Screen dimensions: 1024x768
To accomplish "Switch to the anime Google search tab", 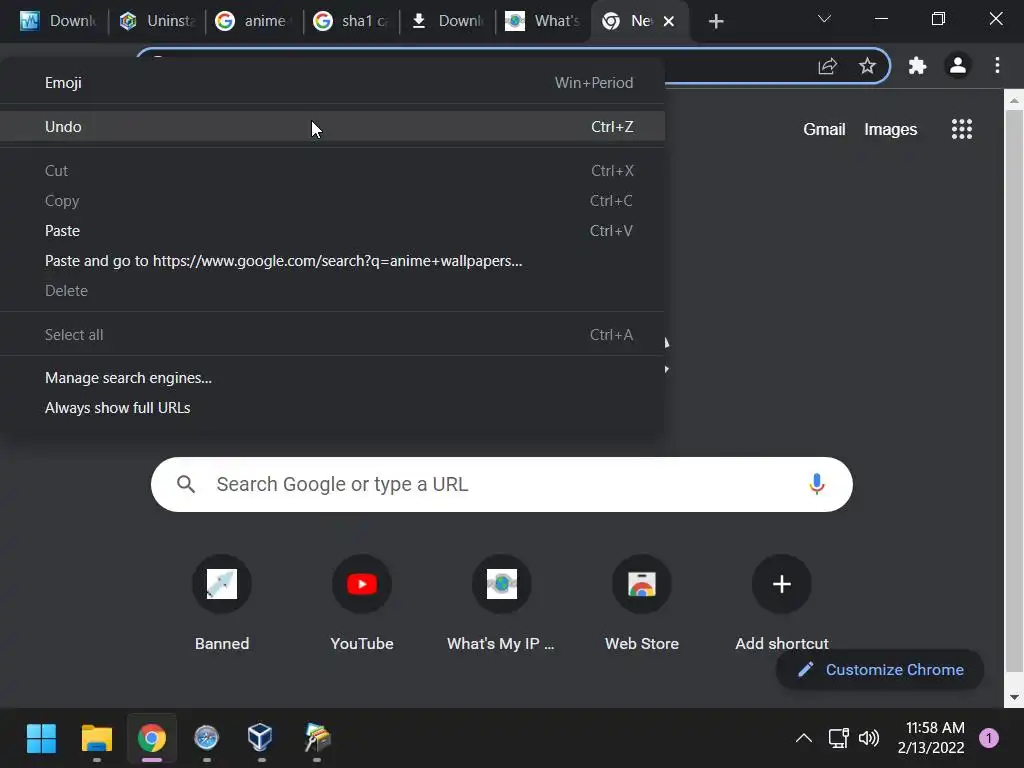I will (252, 21).
